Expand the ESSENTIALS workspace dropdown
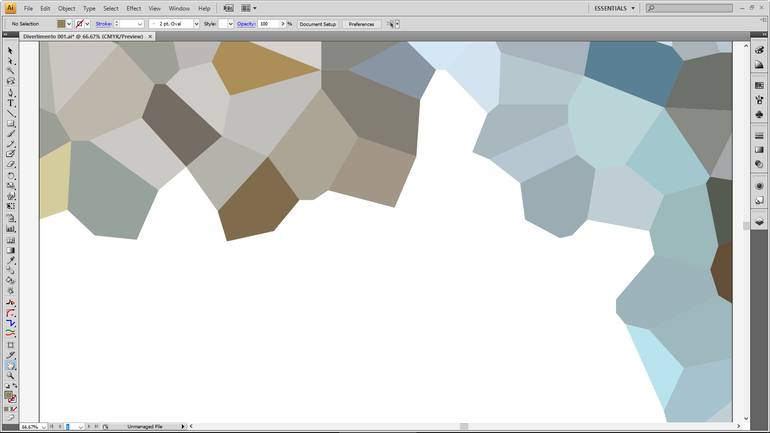Image resolution: width=770 pixels, height=433 pixels. (614, 8)
